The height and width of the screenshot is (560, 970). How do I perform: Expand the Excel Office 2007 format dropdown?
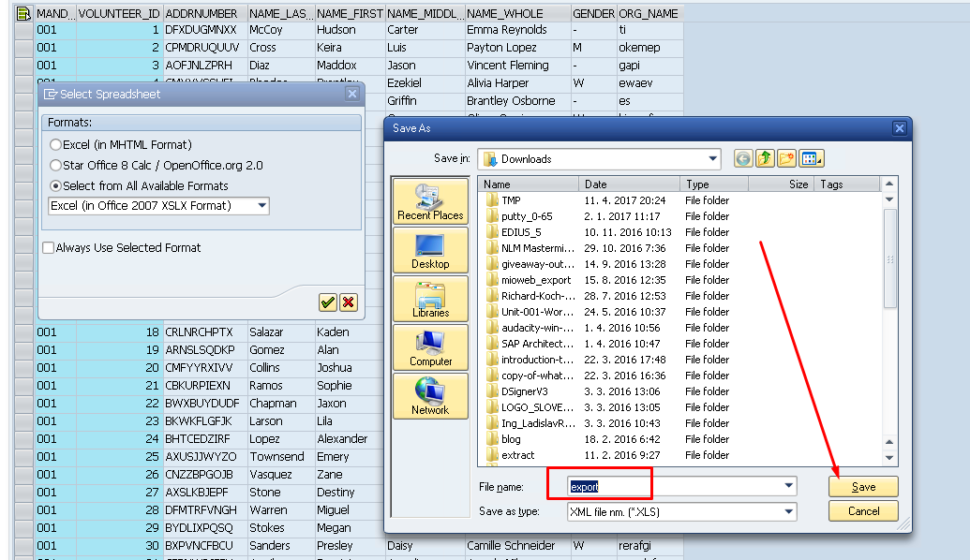pyautogui.click(x=262, y=206)
